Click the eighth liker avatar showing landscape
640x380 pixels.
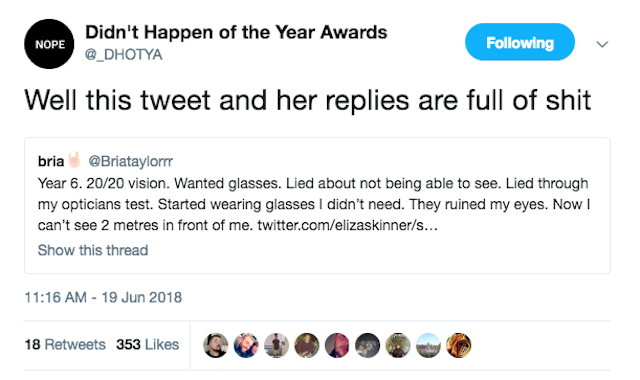[428, 345]
